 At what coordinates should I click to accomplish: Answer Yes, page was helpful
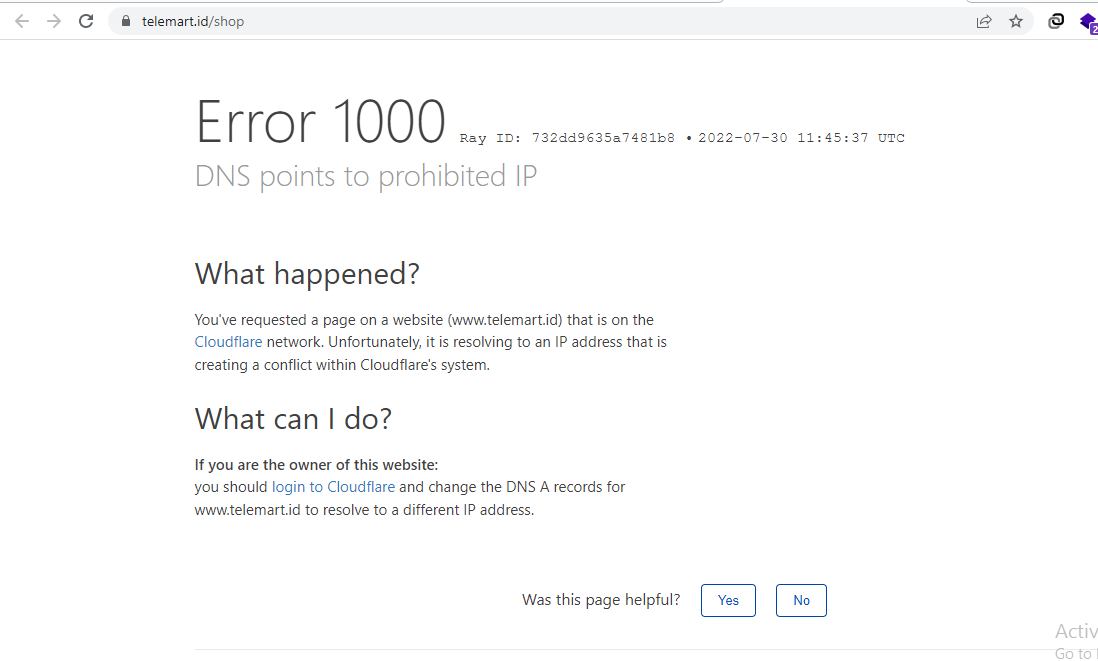click(728, 600)
